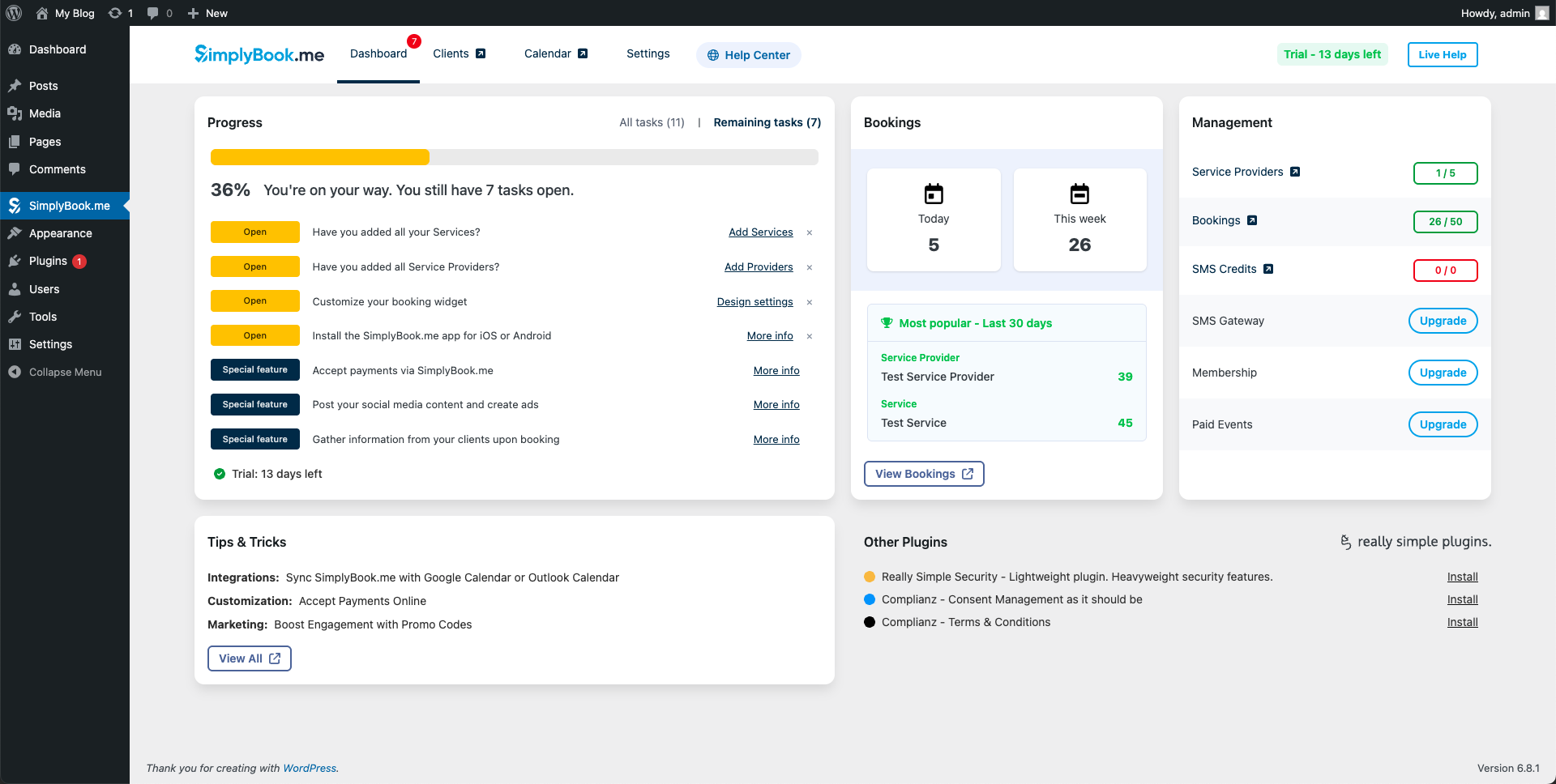Click the Add Services link

761,232
